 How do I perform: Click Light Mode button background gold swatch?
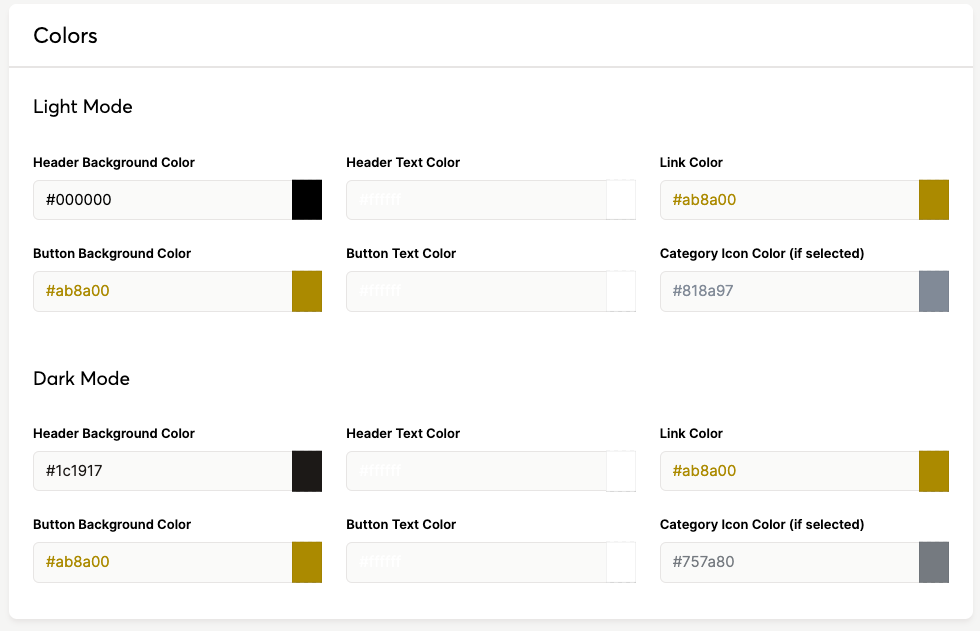307,291
